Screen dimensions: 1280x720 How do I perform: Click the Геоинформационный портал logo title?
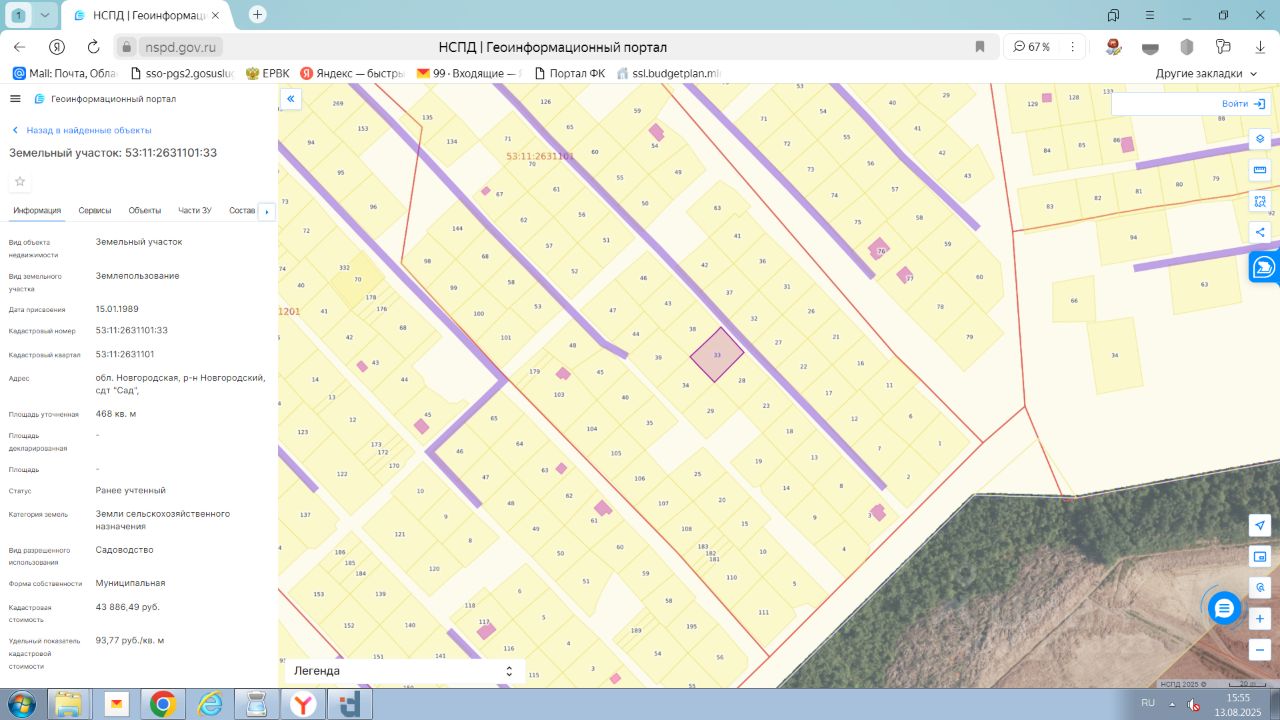[x=105, y=99]
